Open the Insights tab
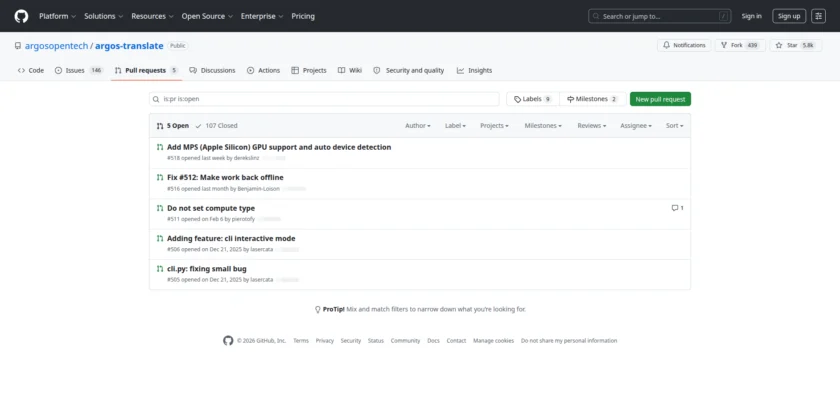This screenshot has width=840, height=405. pos(475,70)
